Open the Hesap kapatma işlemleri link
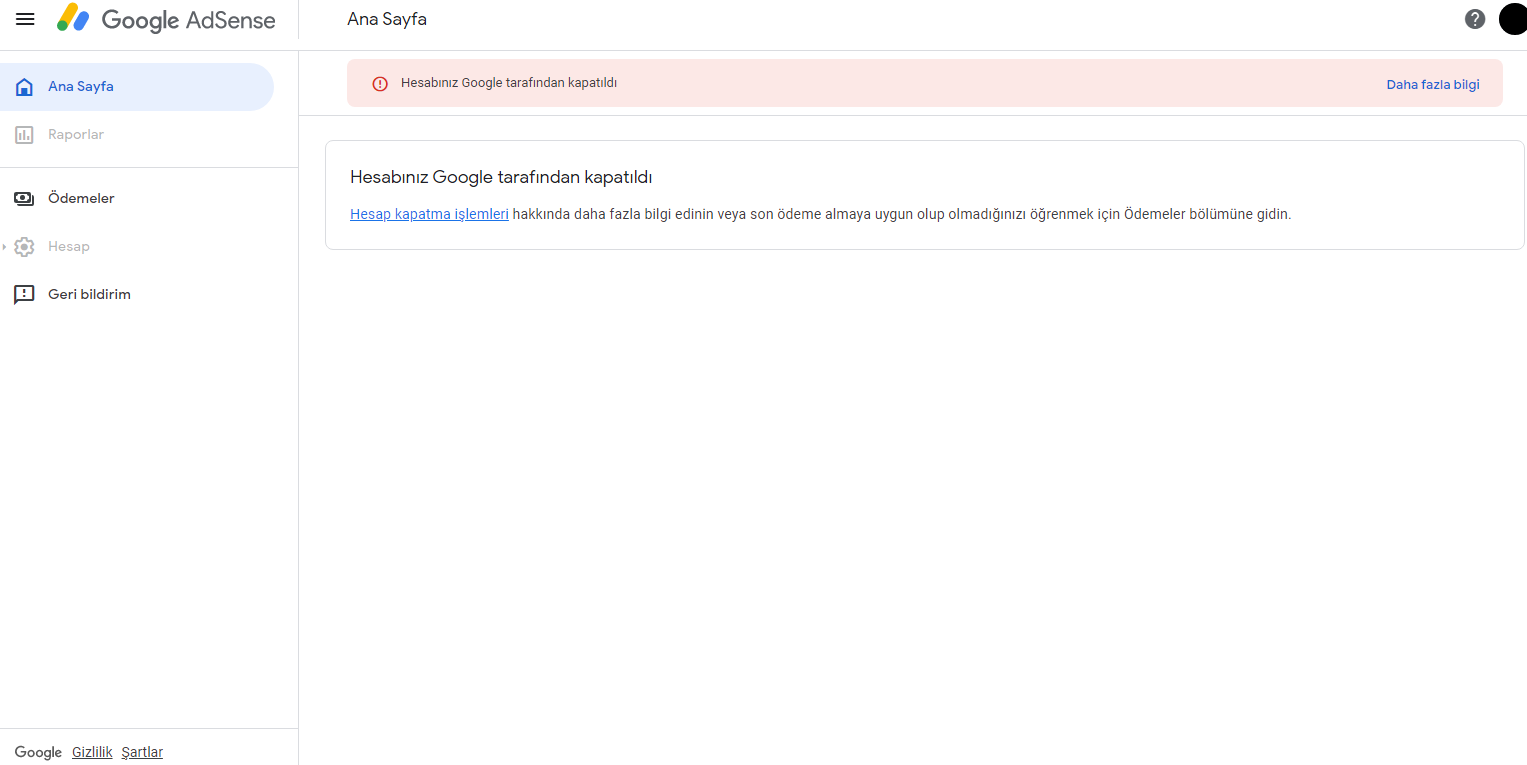This screenshot has width=1527, height=765. click(x=429, y=214)
